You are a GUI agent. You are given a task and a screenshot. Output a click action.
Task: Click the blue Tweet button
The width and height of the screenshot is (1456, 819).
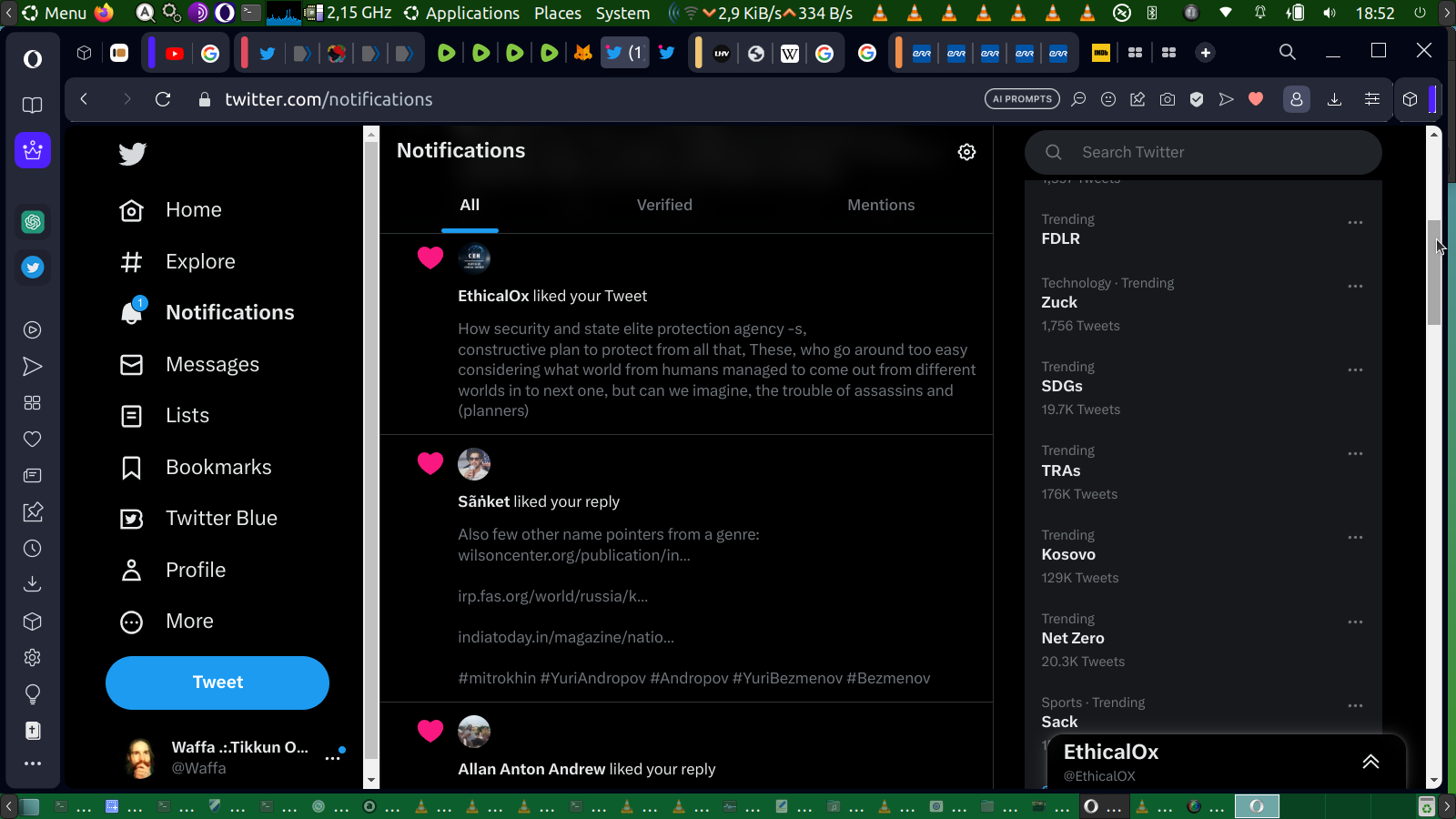tap(217, 682)
